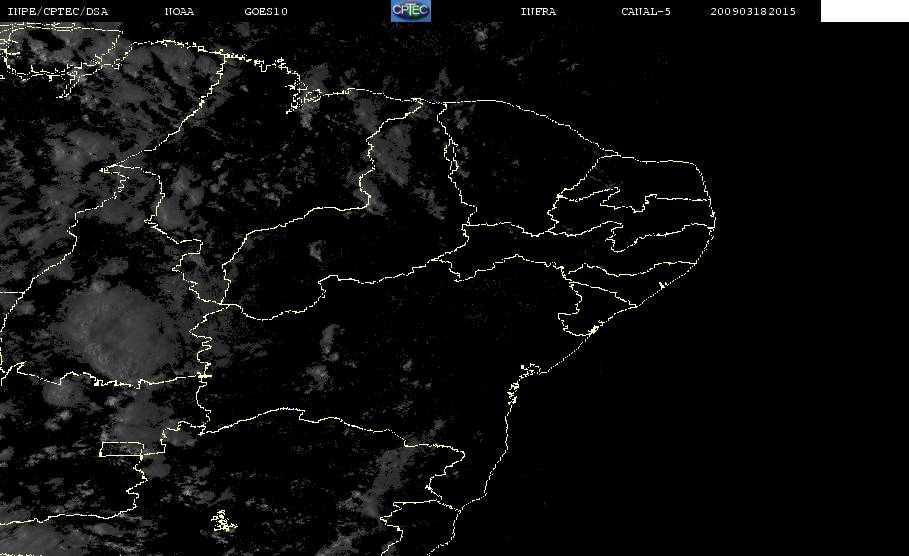Click the INFRA label in the header
The width and height of the screenshot is (909, 556).
(x=538, y=12)
